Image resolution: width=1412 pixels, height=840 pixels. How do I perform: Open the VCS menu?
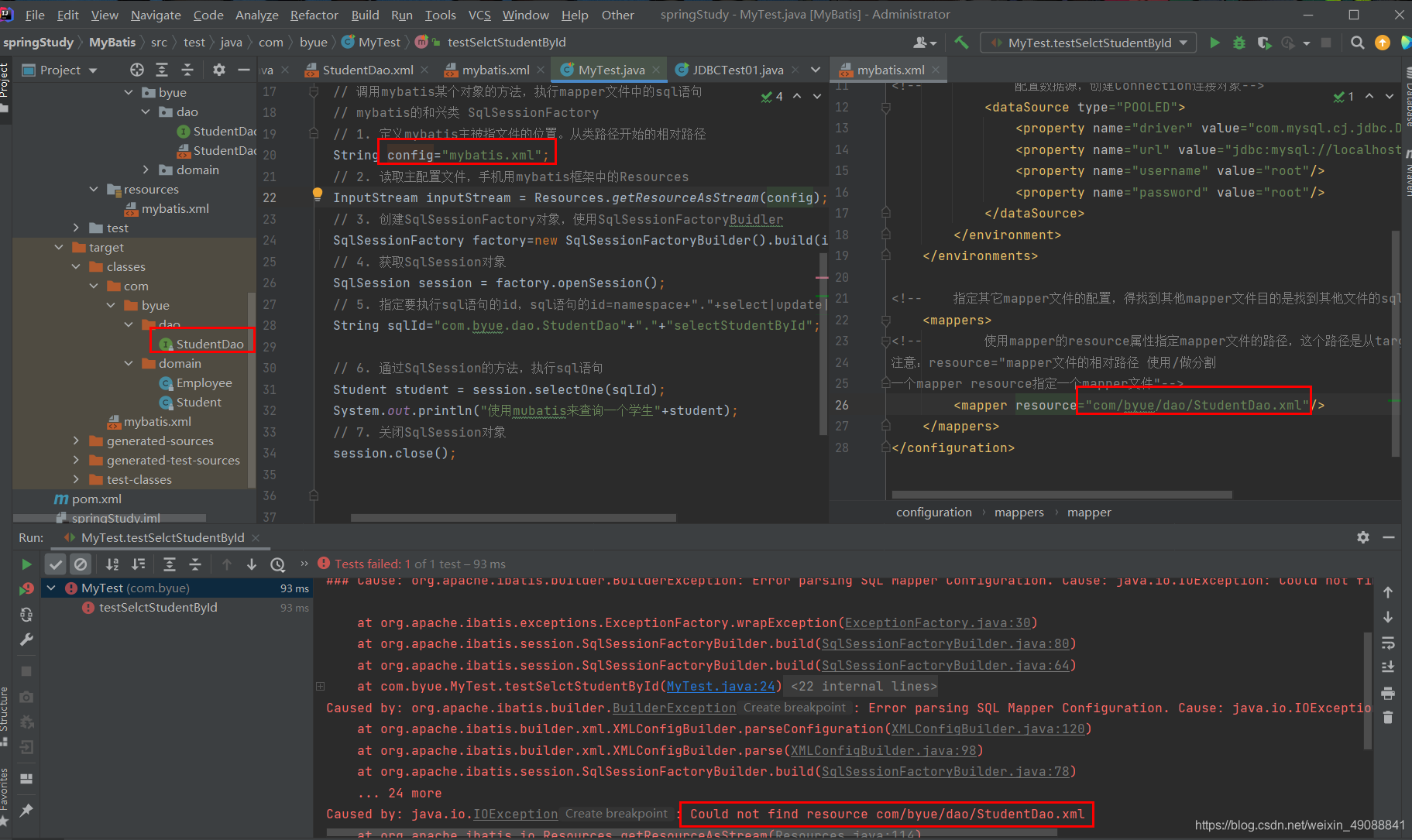click(479, 15)
